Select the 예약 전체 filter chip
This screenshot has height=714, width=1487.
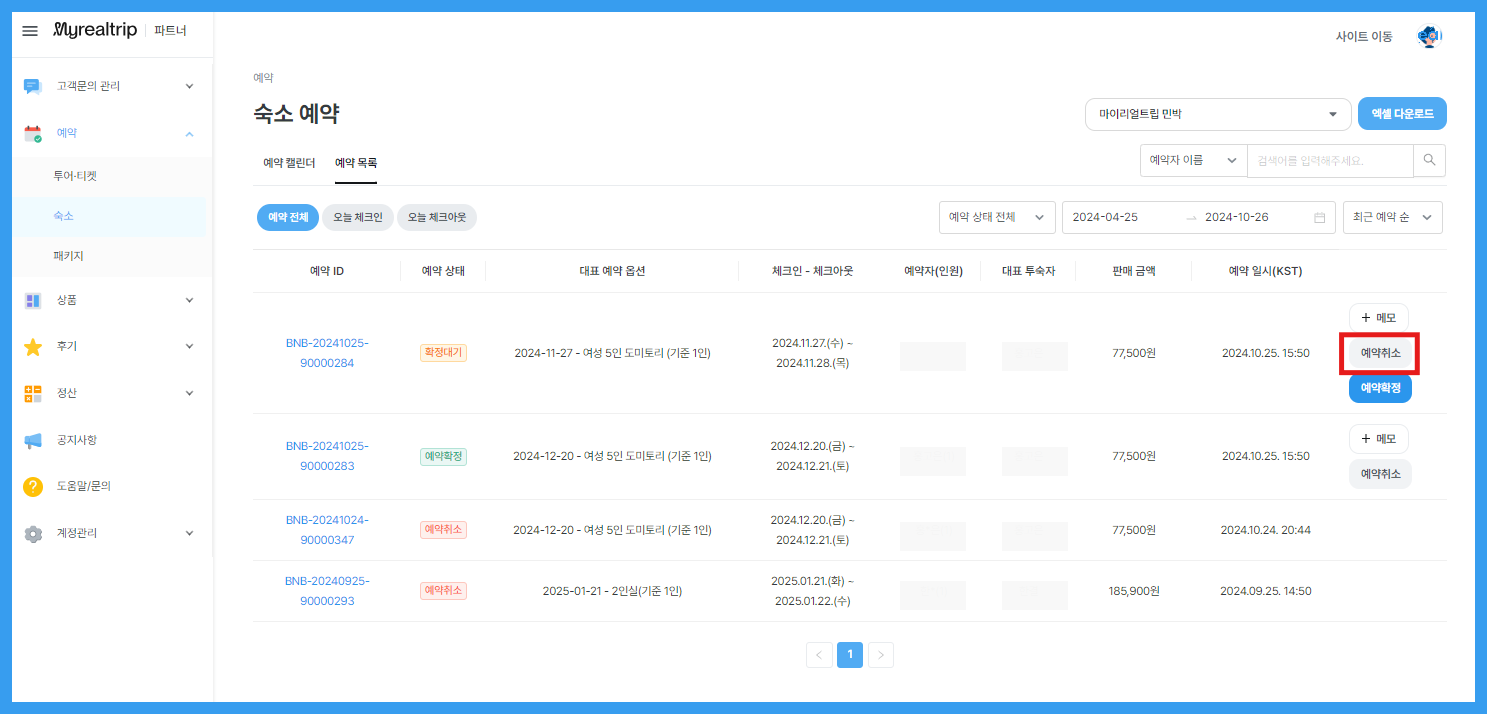coord(287,217)
